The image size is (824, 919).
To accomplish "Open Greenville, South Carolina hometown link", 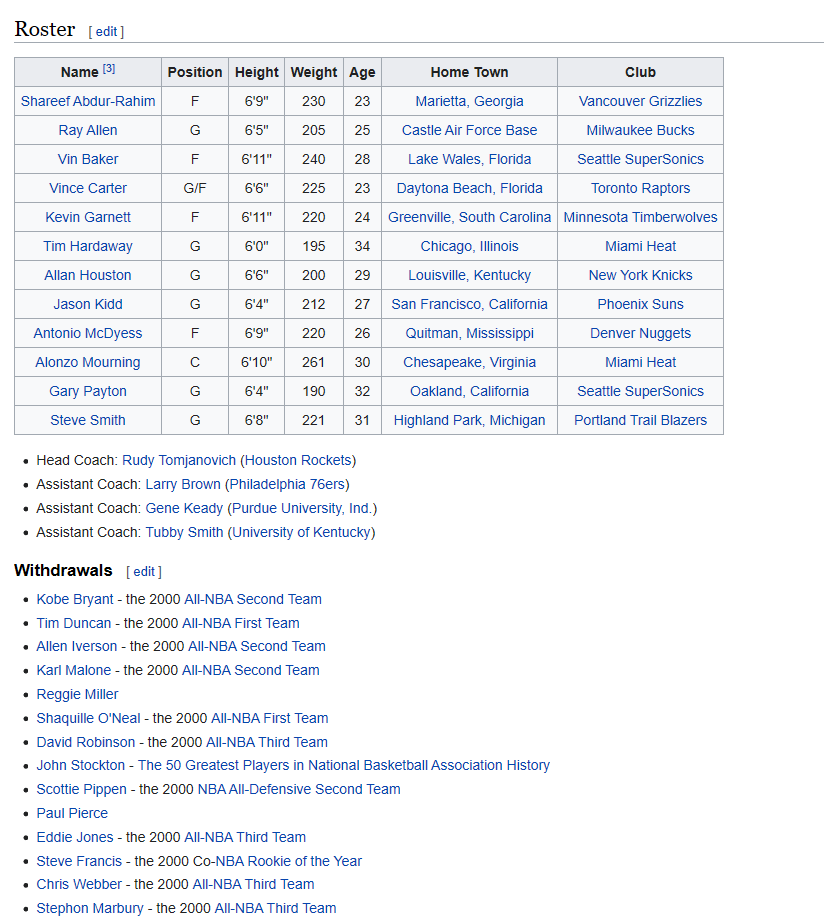I will (x=469, y=217).
